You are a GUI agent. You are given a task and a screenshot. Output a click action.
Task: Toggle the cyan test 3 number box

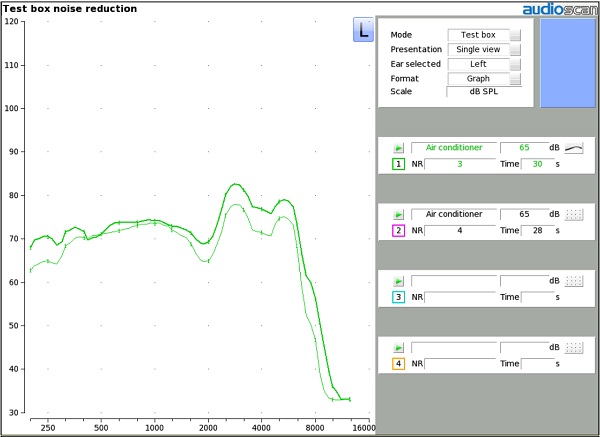pos(398,297)
